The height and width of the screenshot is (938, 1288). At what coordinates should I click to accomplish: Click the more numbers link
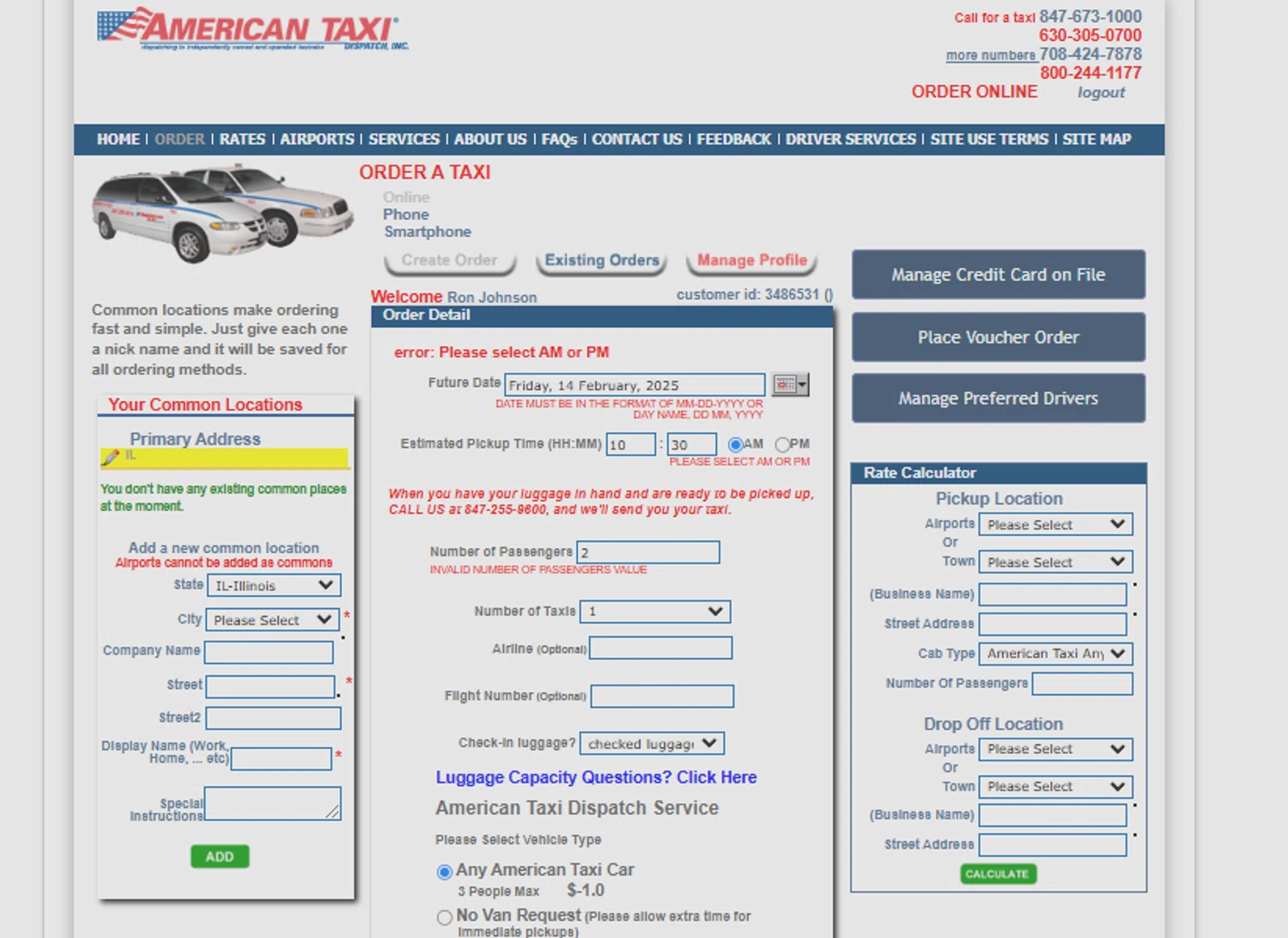[991, 55]
